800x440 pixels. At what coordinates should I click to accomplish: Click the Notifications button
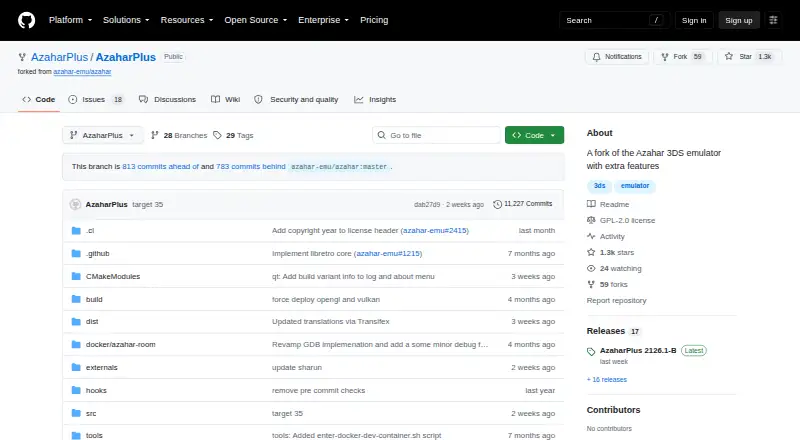point(617,57)
